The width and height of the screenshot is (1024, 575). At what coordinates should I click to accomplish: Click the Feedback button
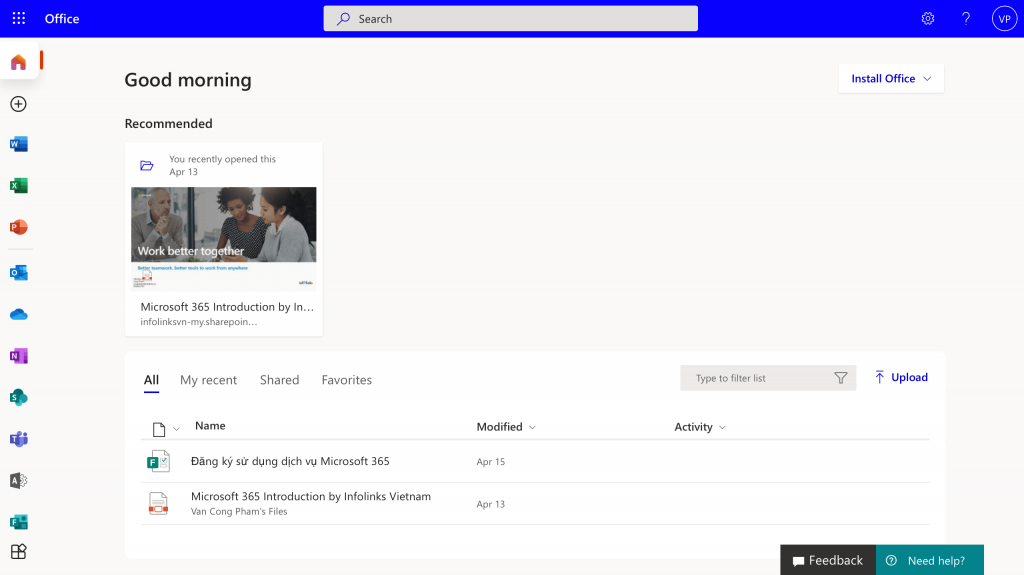[x=827, y=560]
